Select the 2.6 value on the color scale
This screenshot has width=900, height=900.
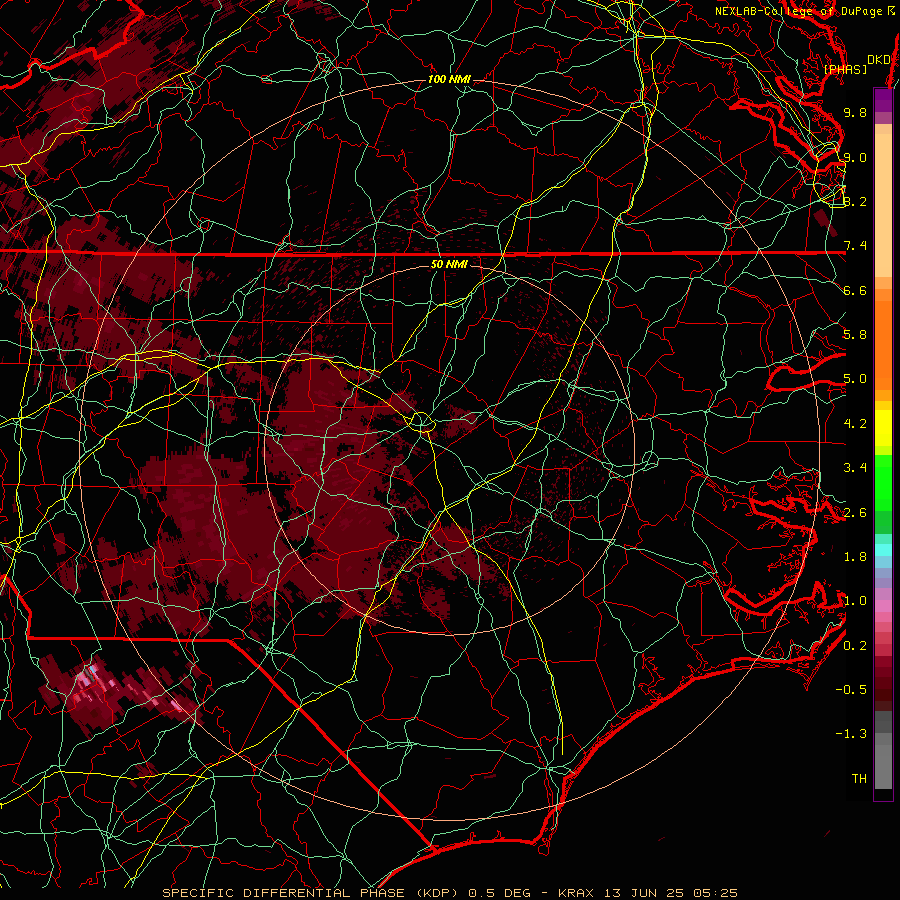855,513
